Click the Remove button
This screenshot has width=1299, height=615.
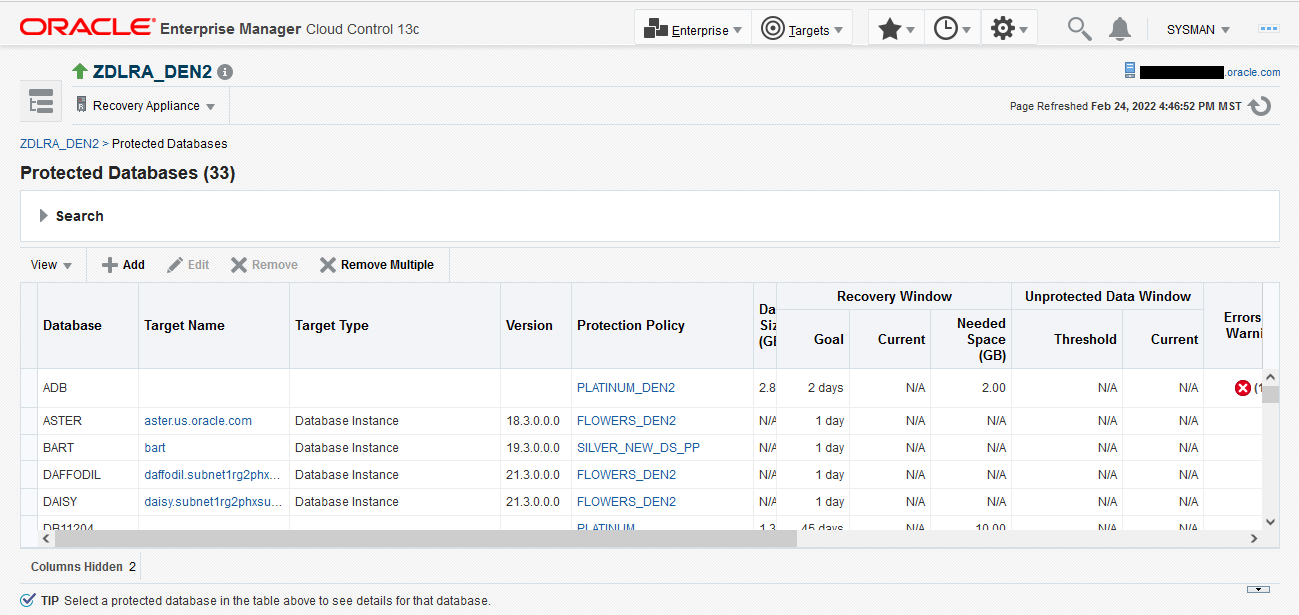click(x=264, y=265)
